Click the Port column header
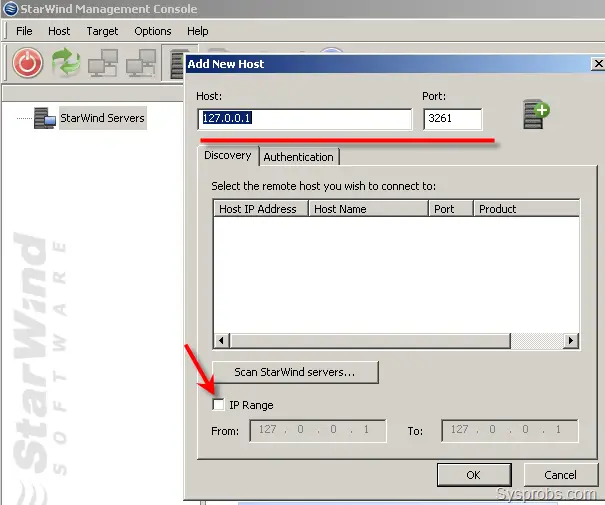605x505 pixels. coord(451,209)
